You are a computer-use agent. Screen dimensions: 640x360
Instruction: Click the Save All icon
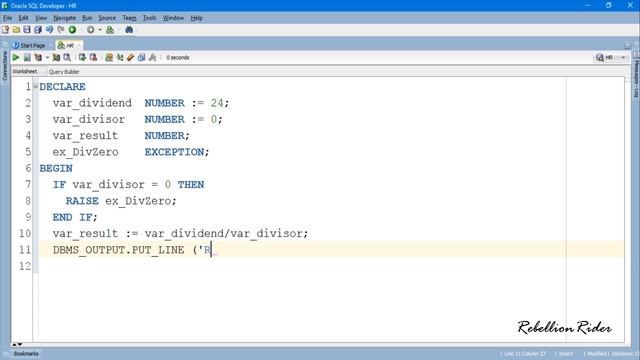38,29
